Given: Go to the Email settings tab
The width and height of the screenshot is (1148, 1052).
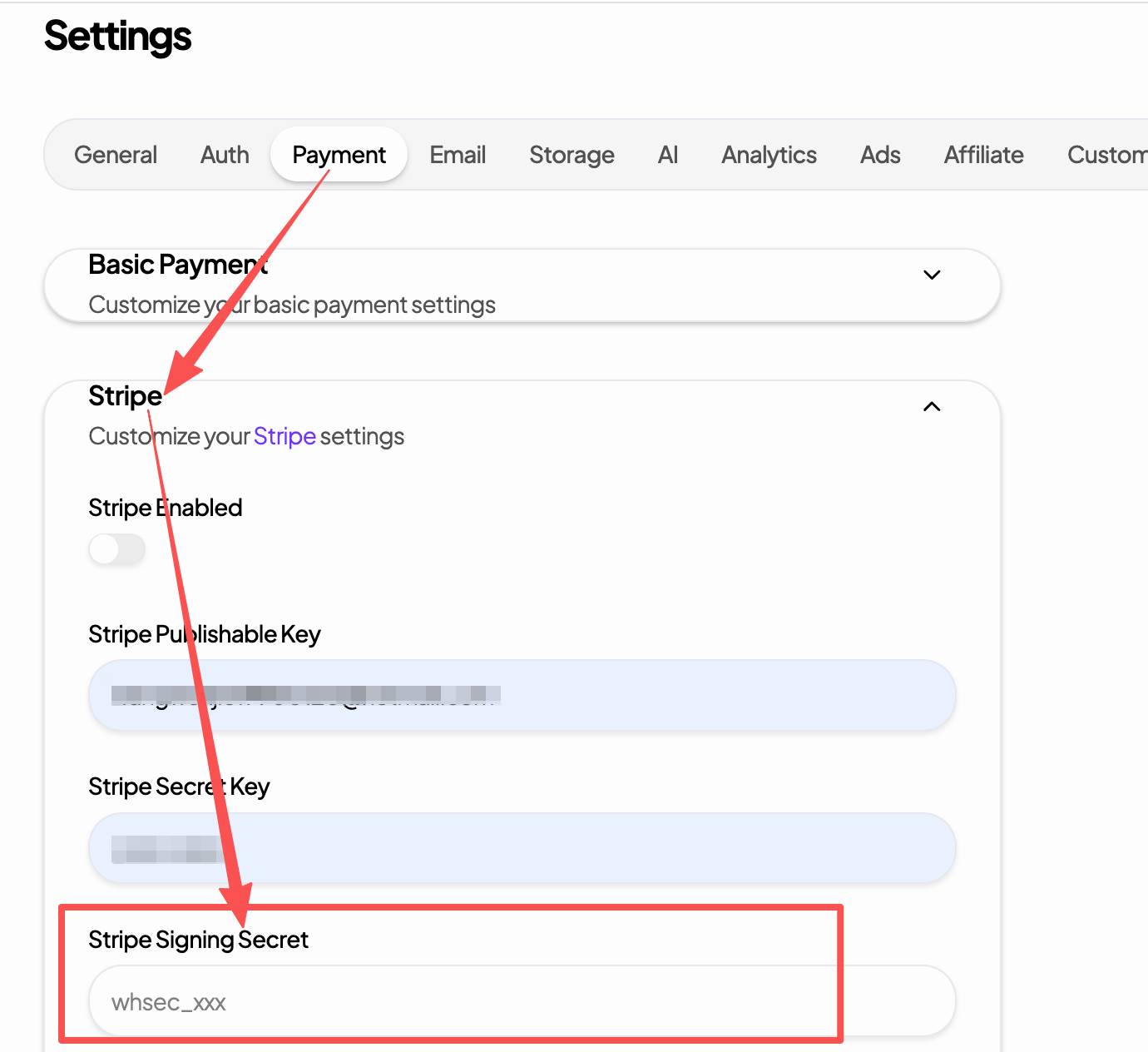Looking at the screenshot, I should (x=458, y=155).
